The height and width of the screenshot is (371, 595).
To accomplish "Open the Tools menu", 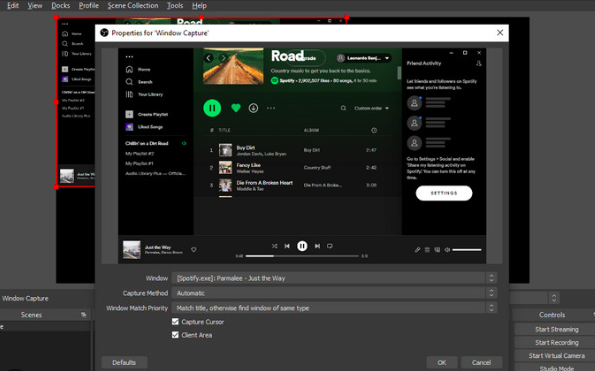I will coord(175,6).
